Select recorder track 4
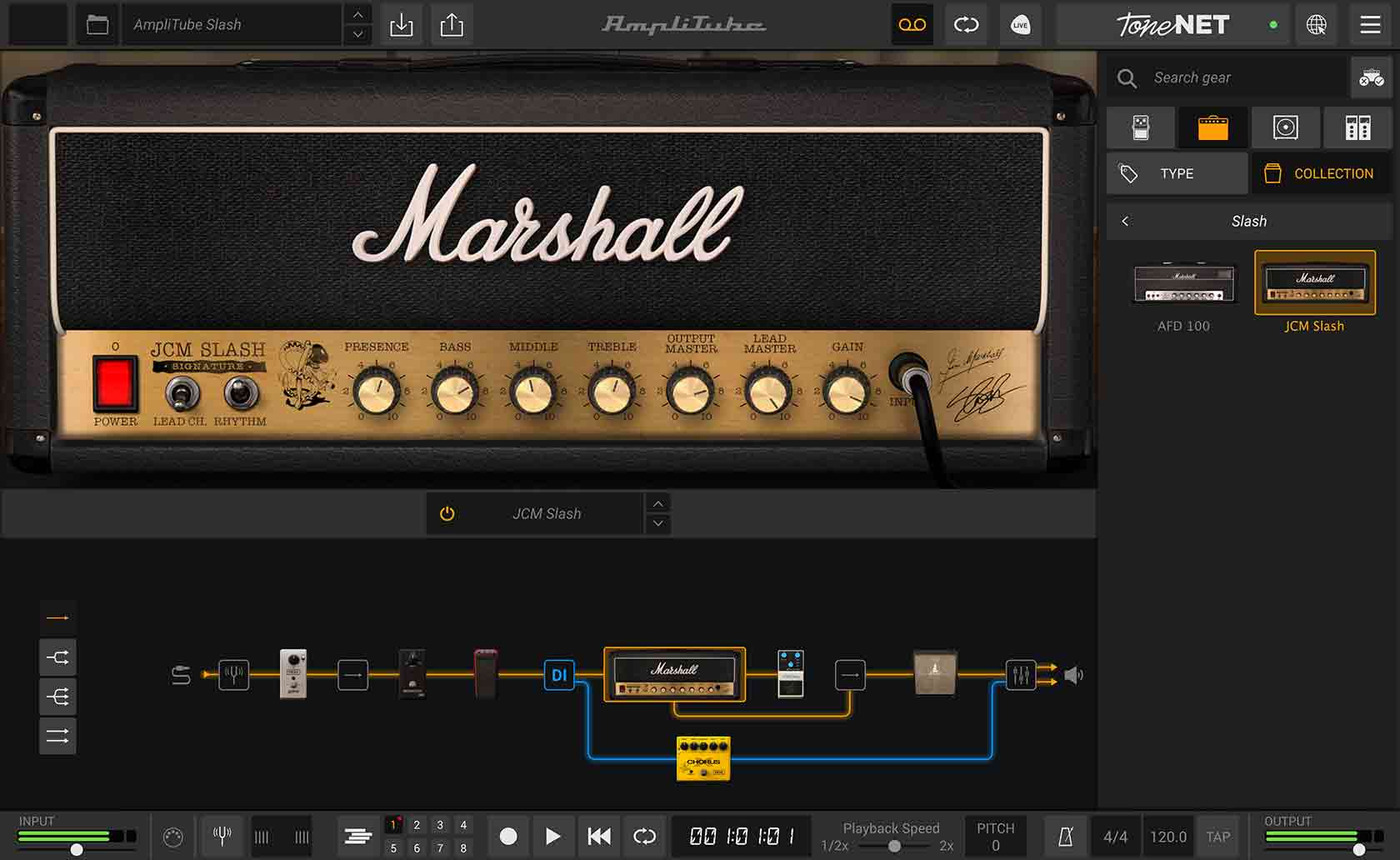 463,825
